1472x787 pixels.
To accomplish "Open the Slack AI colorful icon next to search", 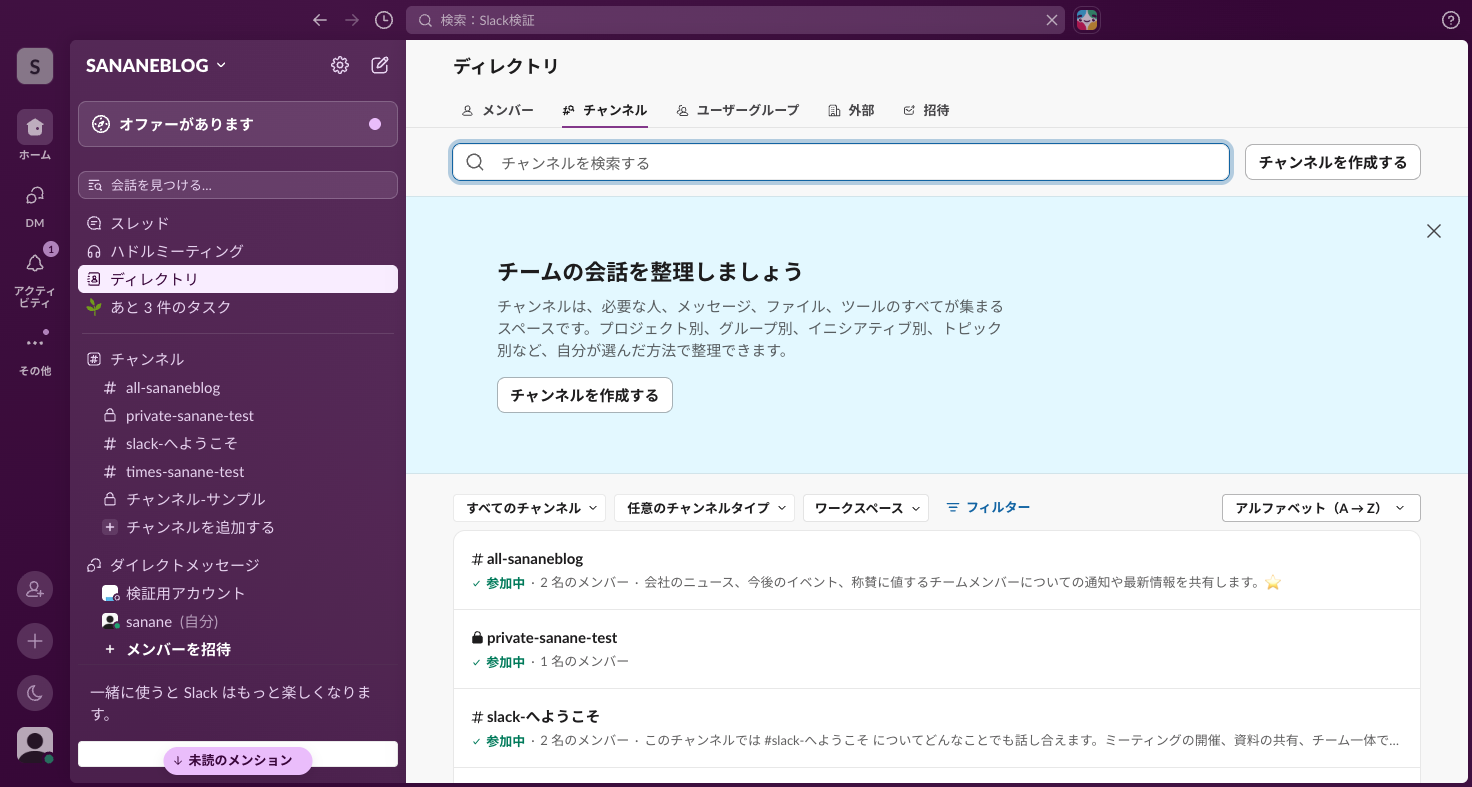I will pyautogui.click(x=1087, y=20).
